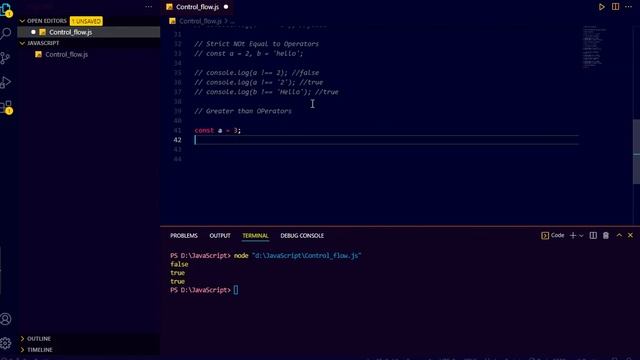Open editor More Actions ellipsis menu
Image resolution: width=640 pixels, height=360 pixels.
pos(628,7)
